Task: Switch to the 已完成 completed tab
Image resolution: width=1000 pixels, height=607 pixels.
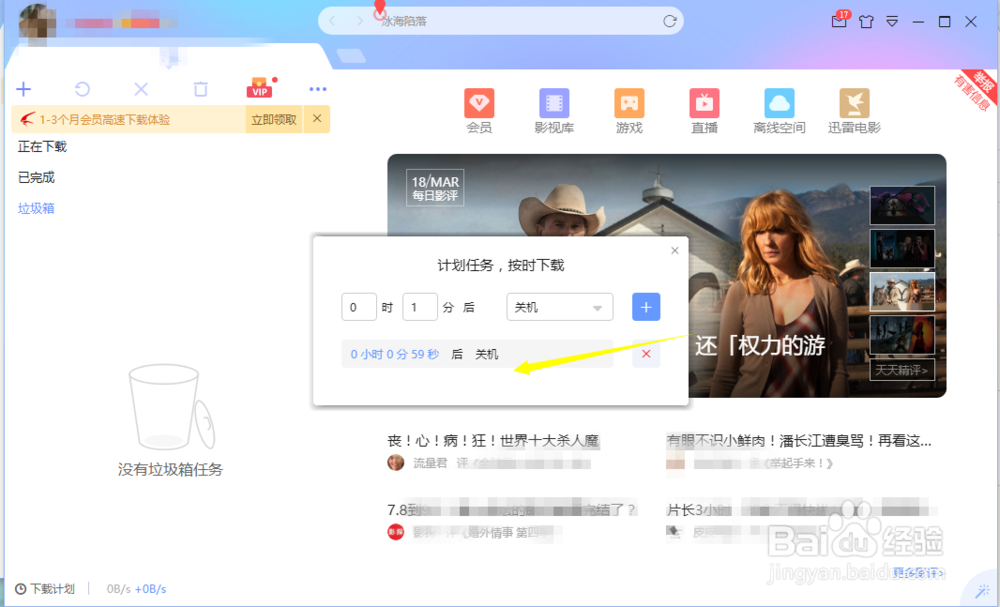Action: point(35,177)
